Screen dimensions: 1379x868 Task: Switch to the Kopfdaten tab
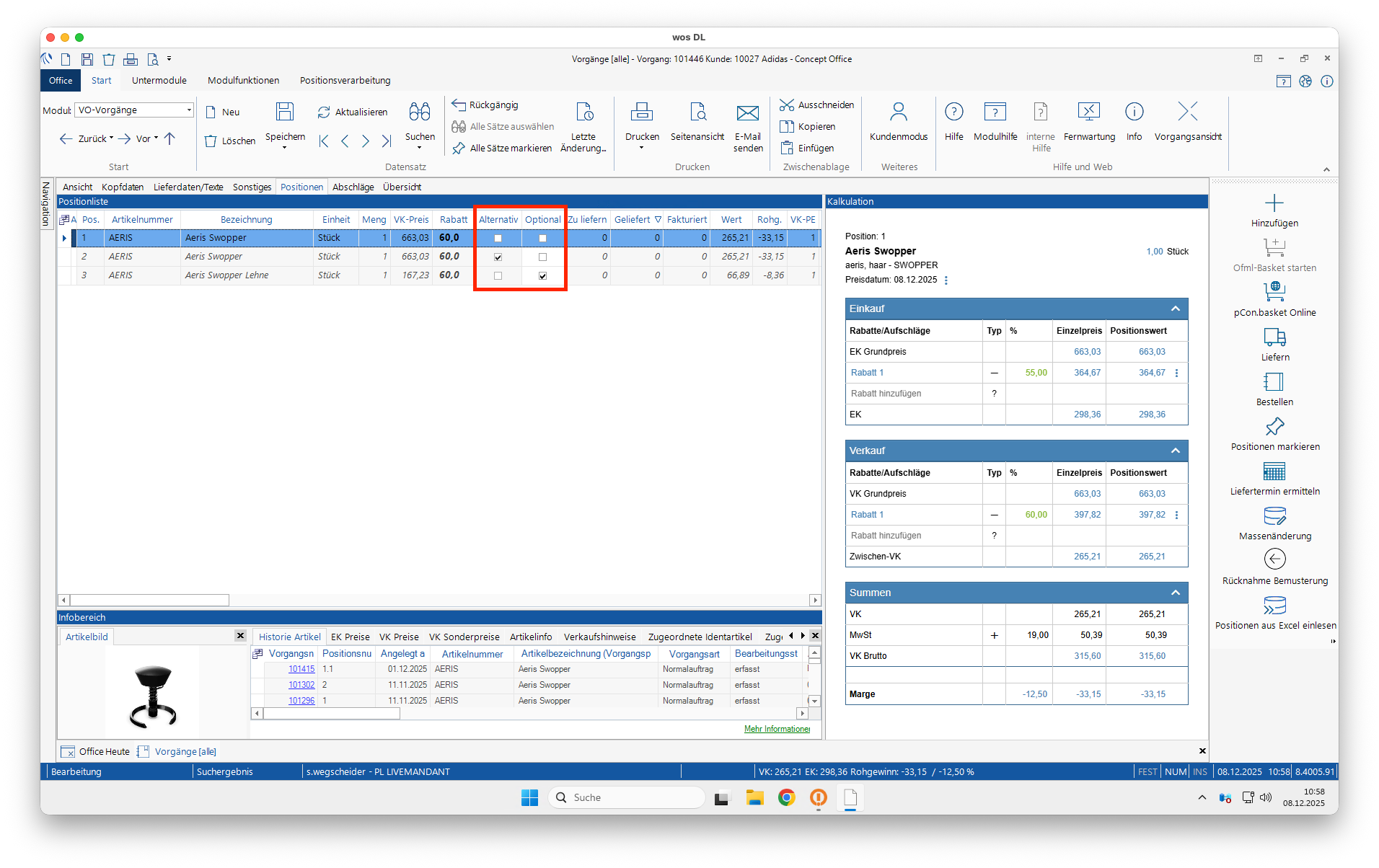tap(123, 187)
